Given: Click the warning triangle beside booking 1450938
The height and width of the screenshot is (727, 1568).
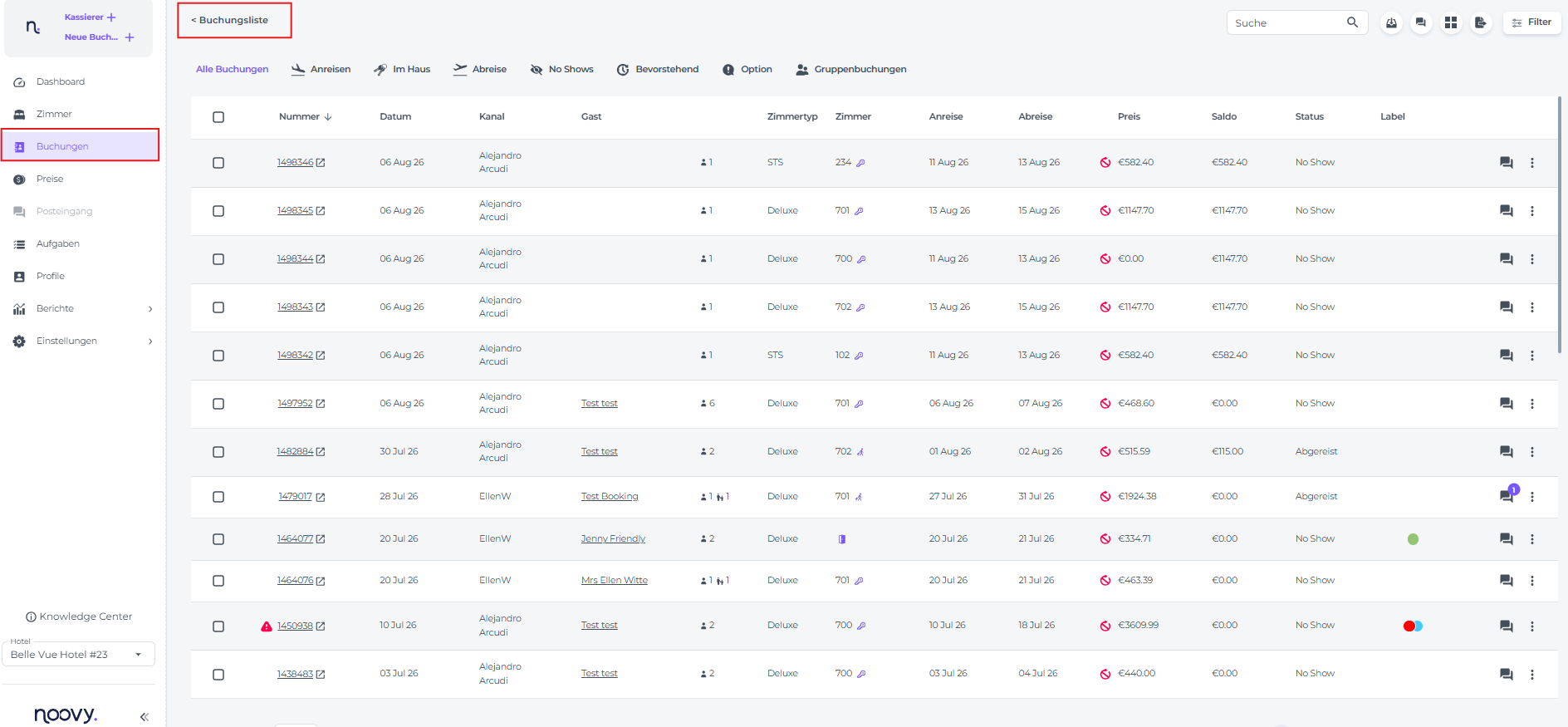Looking at the screenshot, I should click(267, 626).
